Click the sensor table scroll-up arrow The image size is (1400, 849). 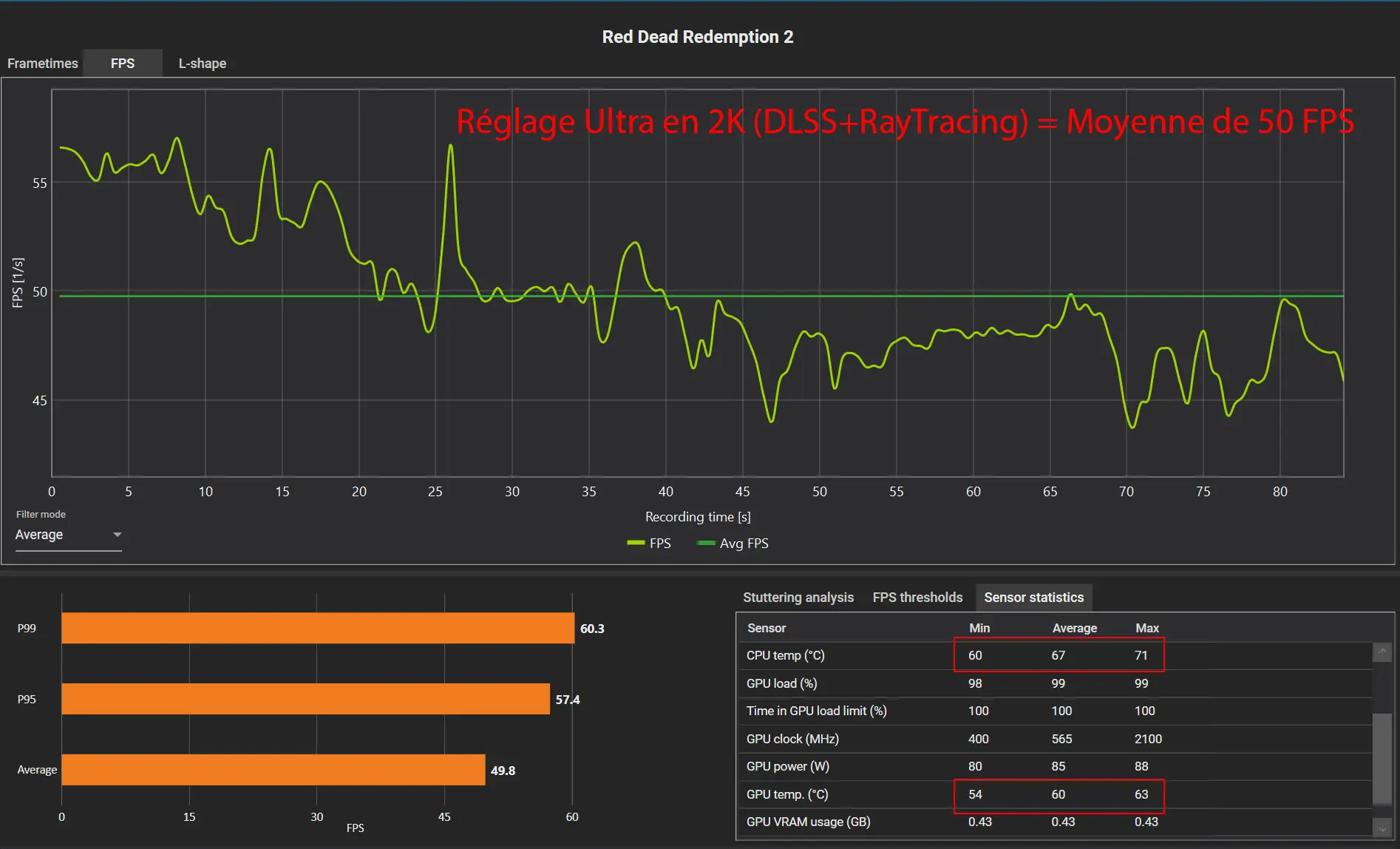[1382, 653]
